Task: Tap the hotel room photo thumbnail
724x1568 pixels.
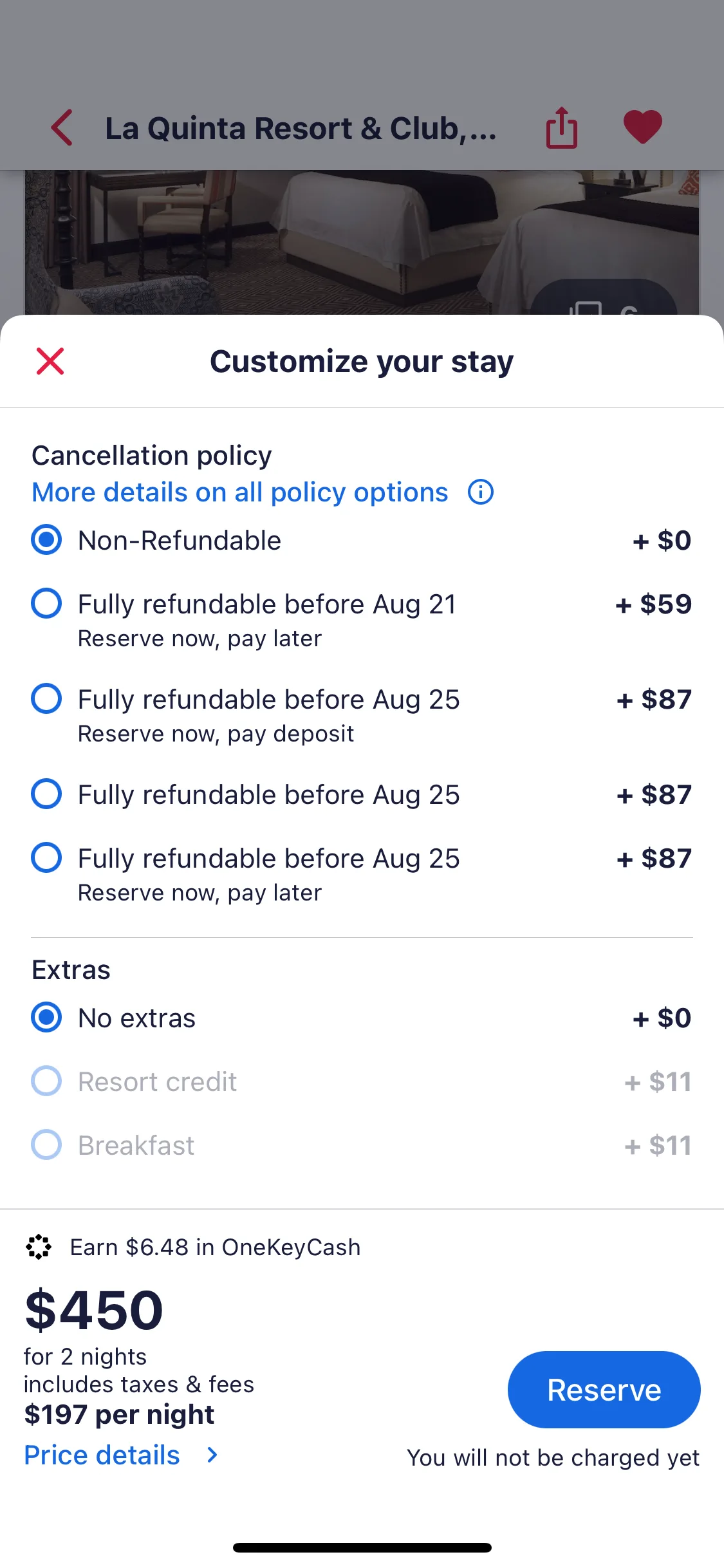Action: [362, 243]
